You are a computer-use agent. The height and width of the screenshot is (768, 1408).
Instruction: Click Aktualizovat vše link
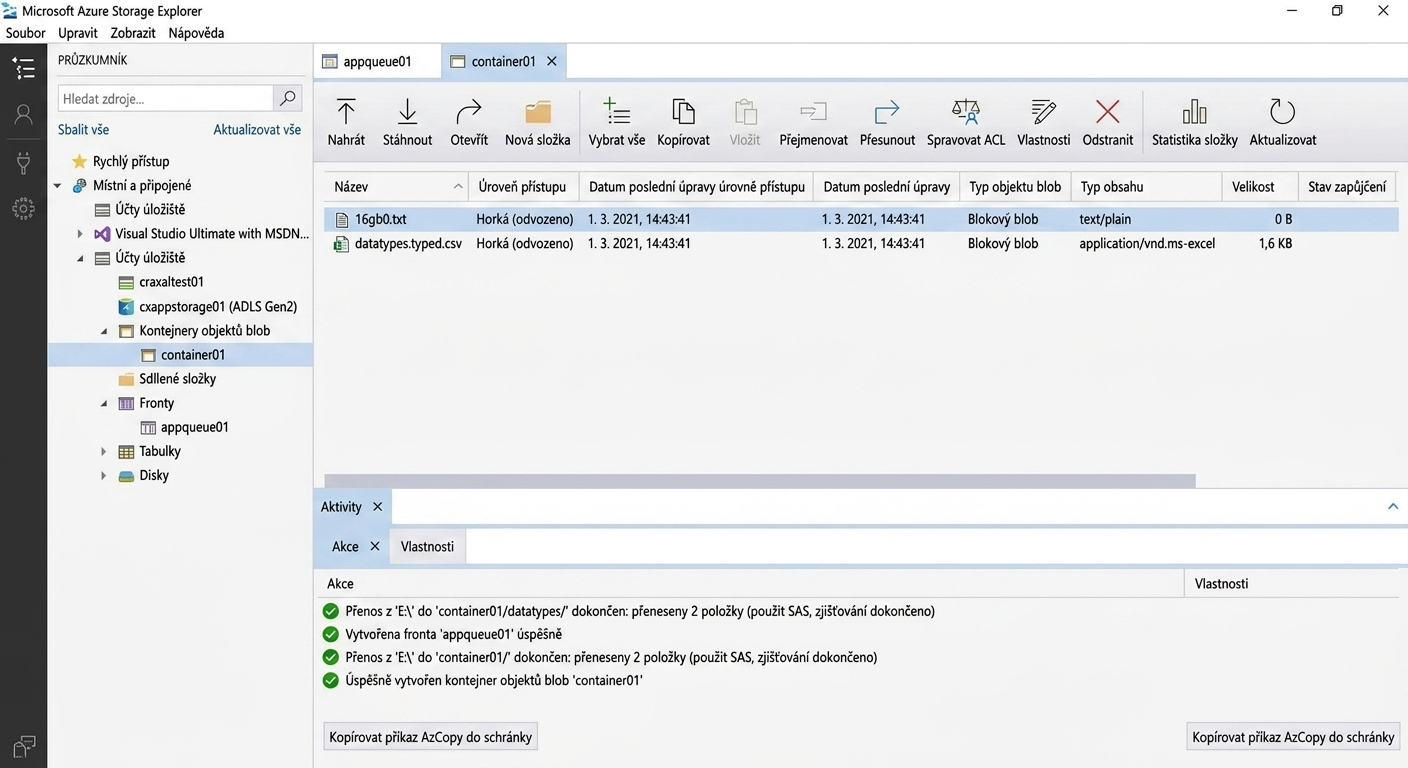[257, 130]
